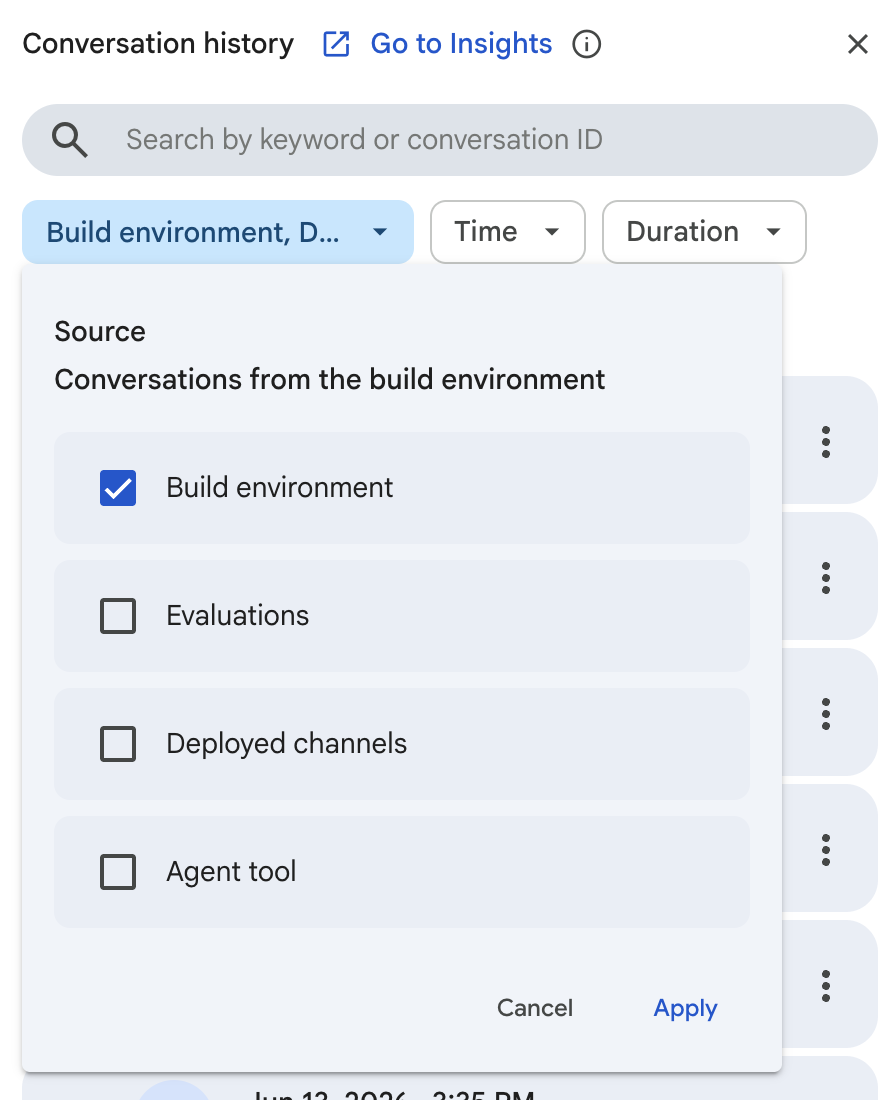Click the open-in-new-tab icon beside Go to Insights

[336, 44]
